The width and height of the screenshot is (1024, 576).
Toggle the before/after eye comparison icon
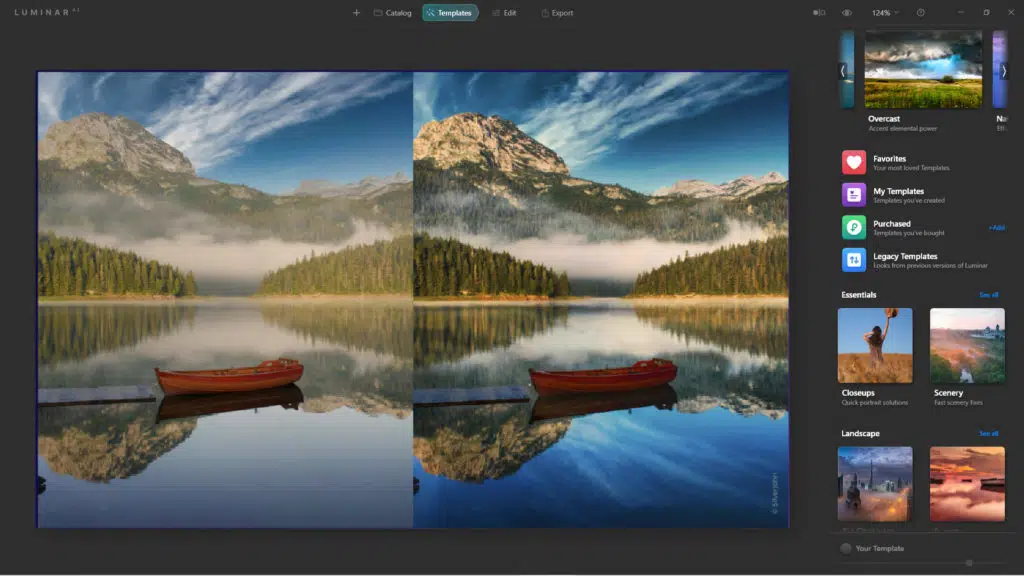847,13
